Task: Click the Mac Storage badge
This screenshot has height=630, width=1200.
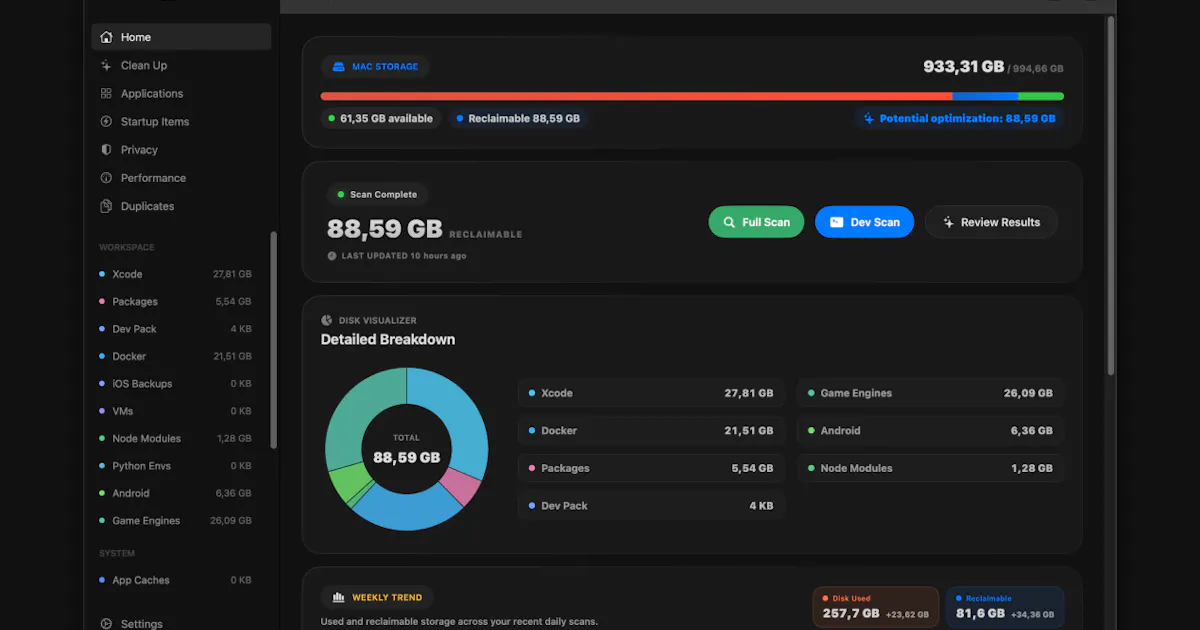Action: point(375,67)
